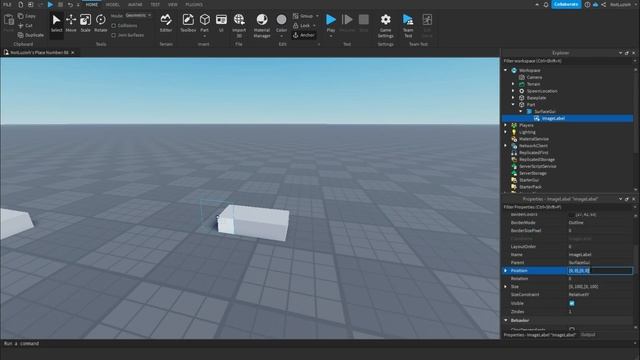Expand the Position property
Viewport: 640px width, 360px height.
pyautogui.click(x=506, y=271)
